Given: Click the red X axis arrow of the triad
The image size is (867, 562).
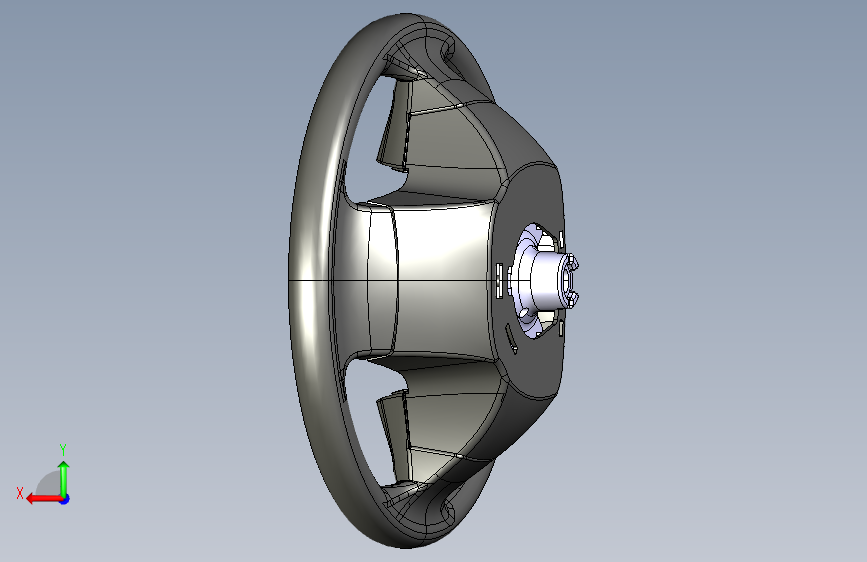Looking at the screenshot, I should (x=44, y=499).
